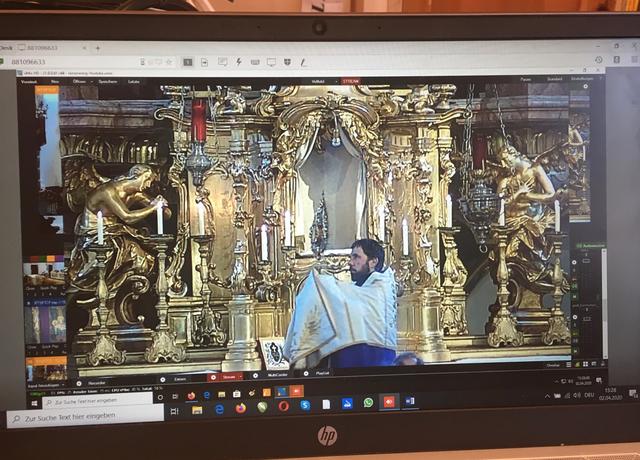Click Speichern in vMix menu bar

tap(108, 82)
